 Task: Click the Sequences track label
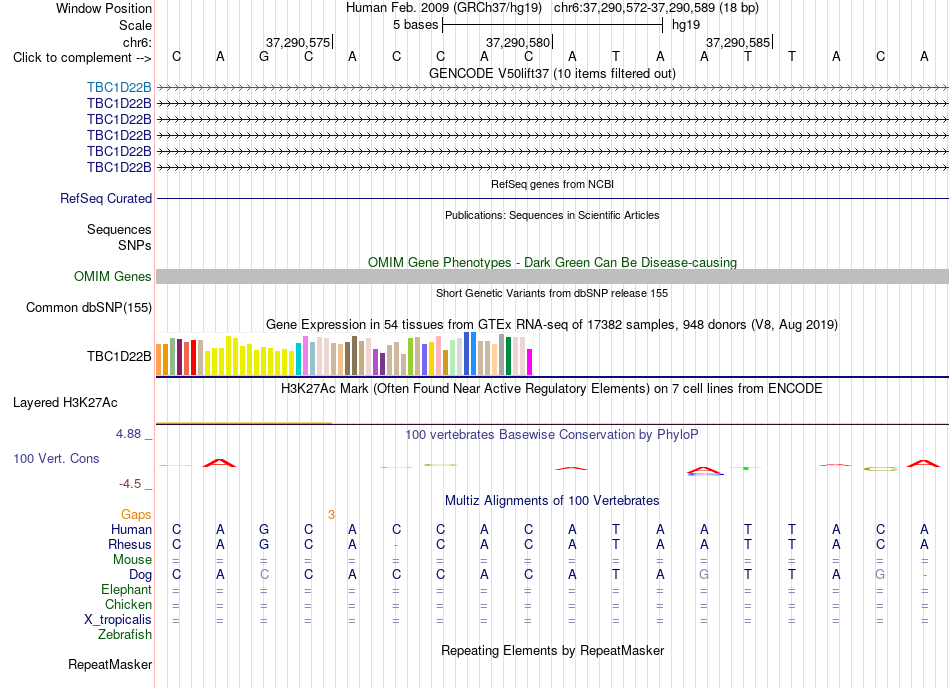click(x=119, y=230)
